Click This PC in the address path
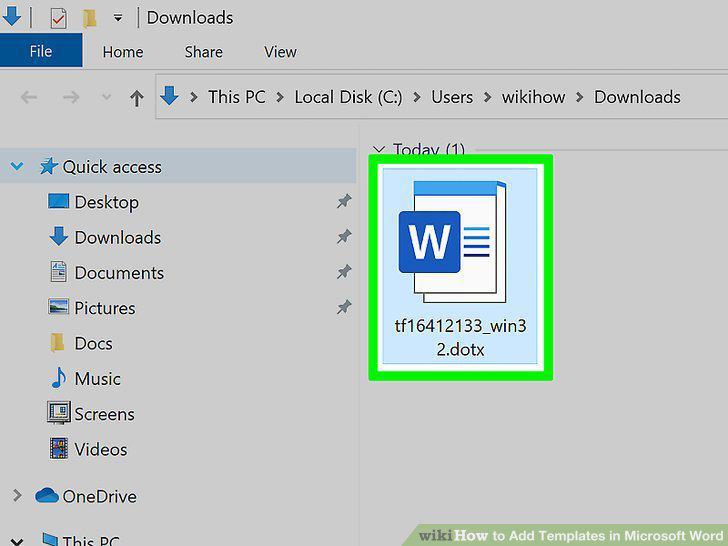 [237, 97]
